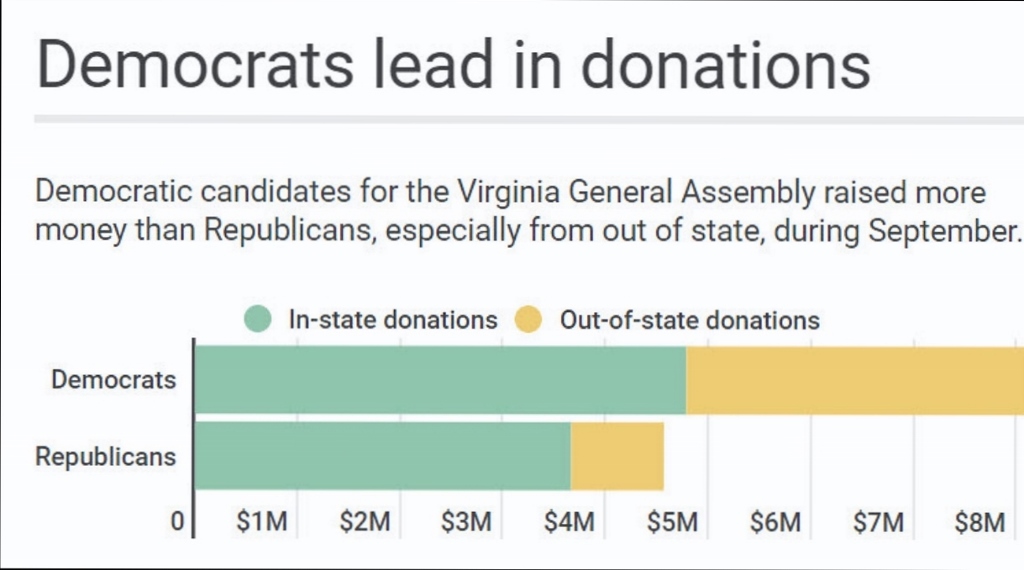This screenshot has height=570, width=1024.
Task: Select the Out-of-state donations legend label
Action: point(690,320)
